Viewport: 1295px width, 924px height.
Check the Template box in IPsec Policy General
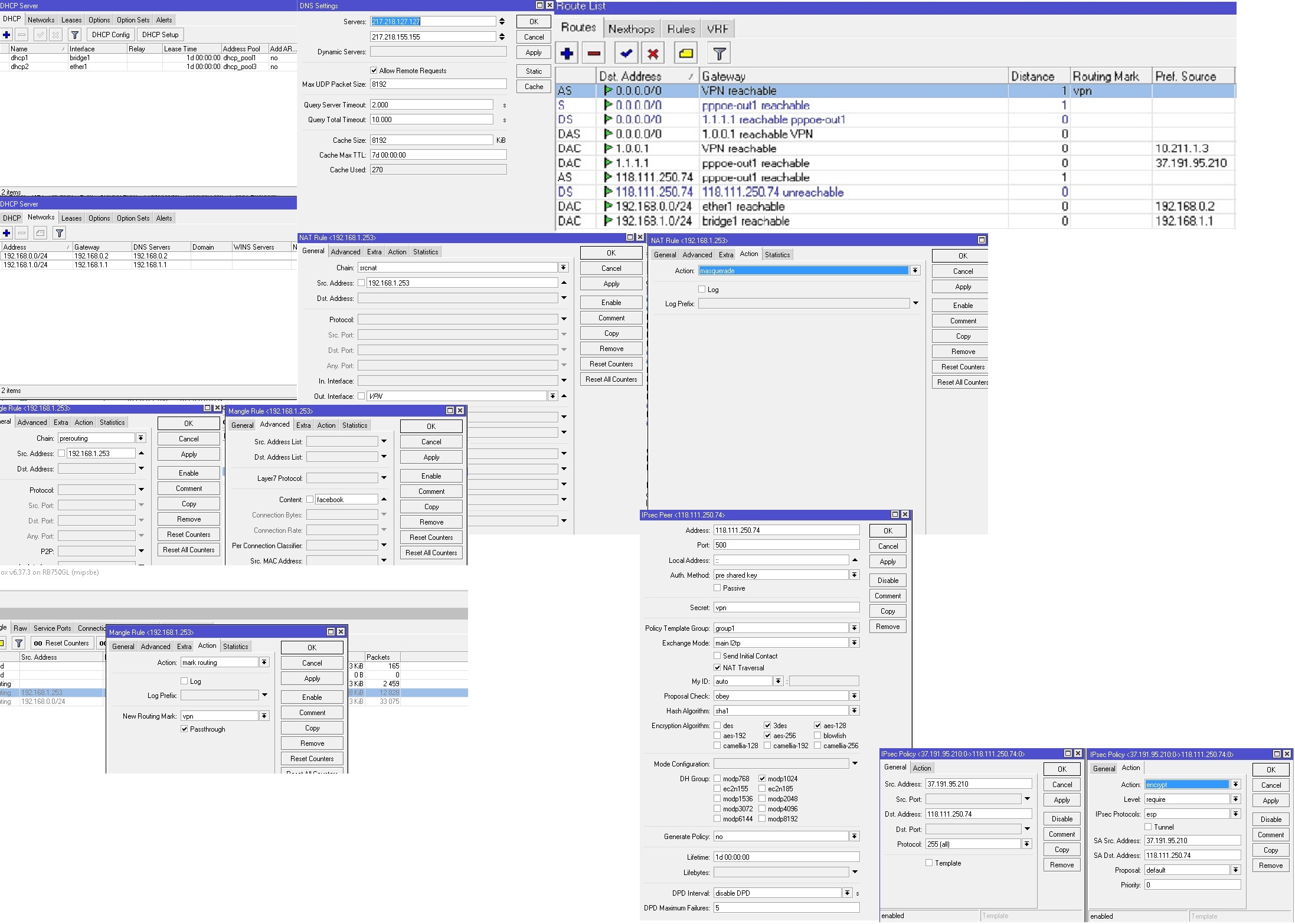929,863
